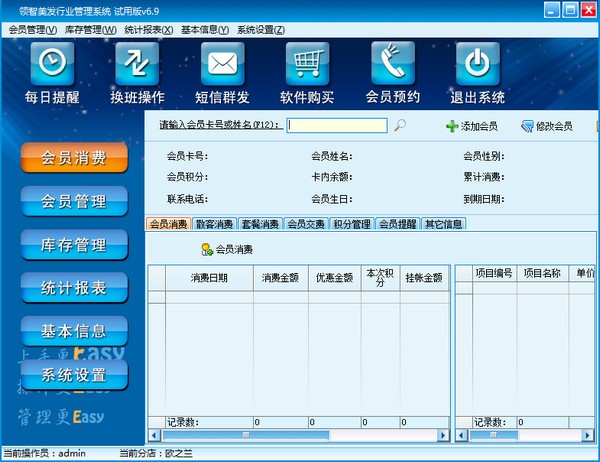Select the 会员管理 sidebar button
This screenshot has height=462, width=600.
coord(74,201)
